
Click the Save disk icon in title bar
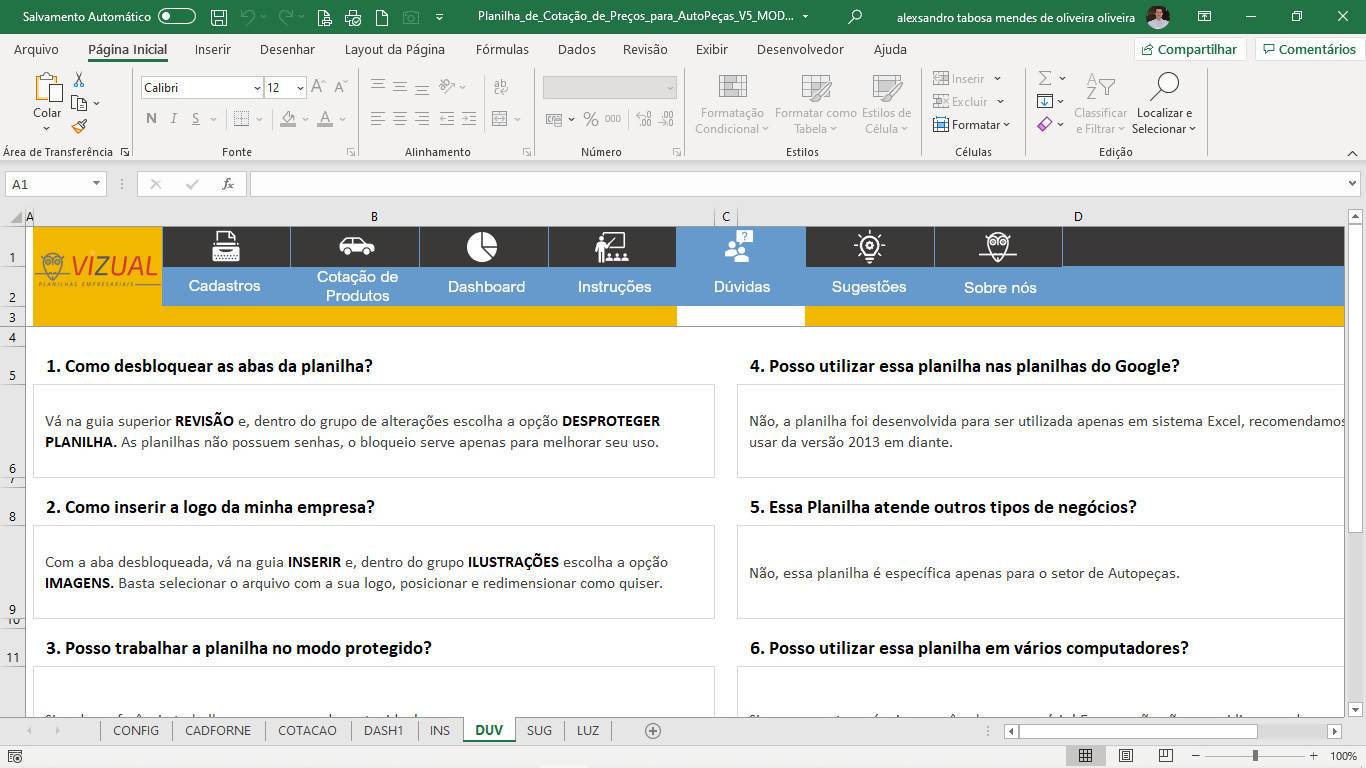(x=218, y=17)
